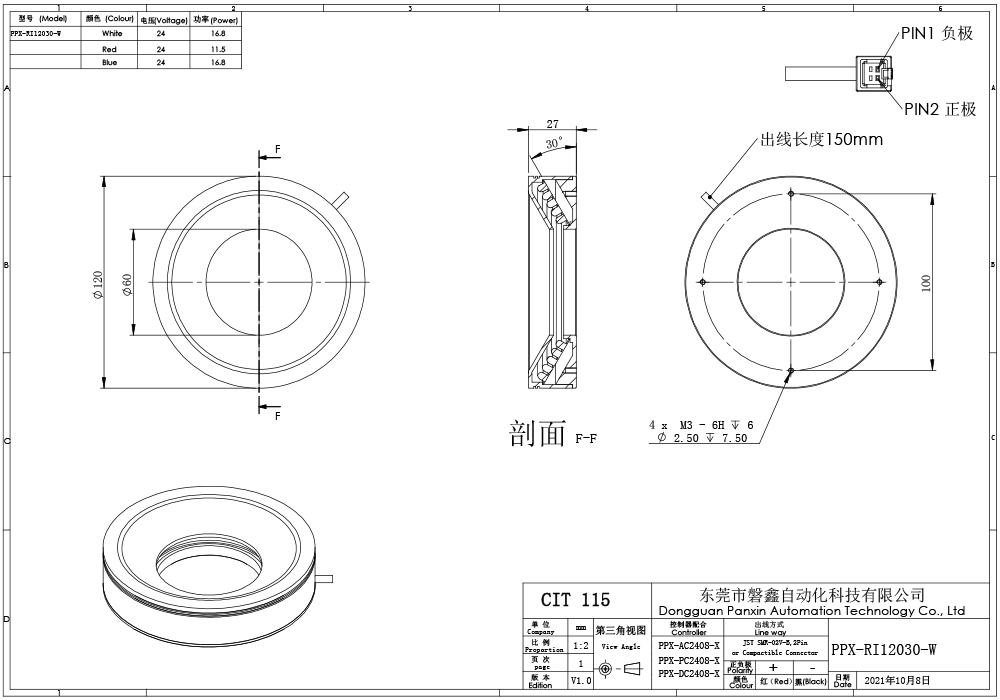Click the PPX-AC2408-X controller entry

coord(688,647)
